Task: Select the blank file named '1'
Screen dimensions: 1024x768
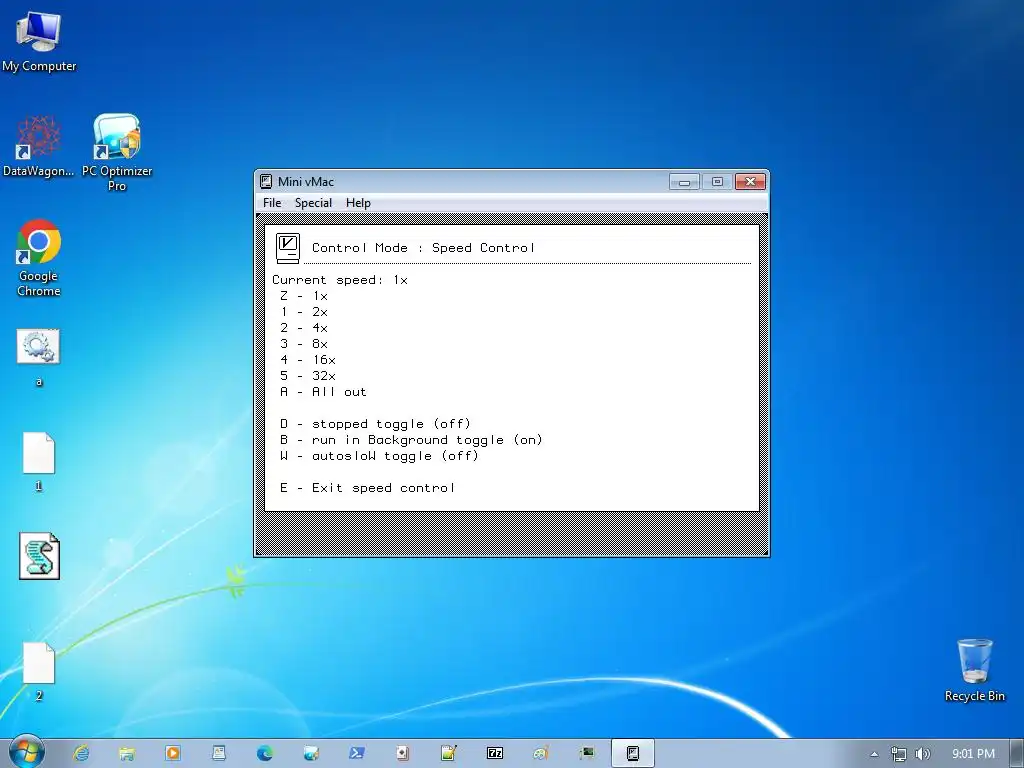Action: coord(39,462)
